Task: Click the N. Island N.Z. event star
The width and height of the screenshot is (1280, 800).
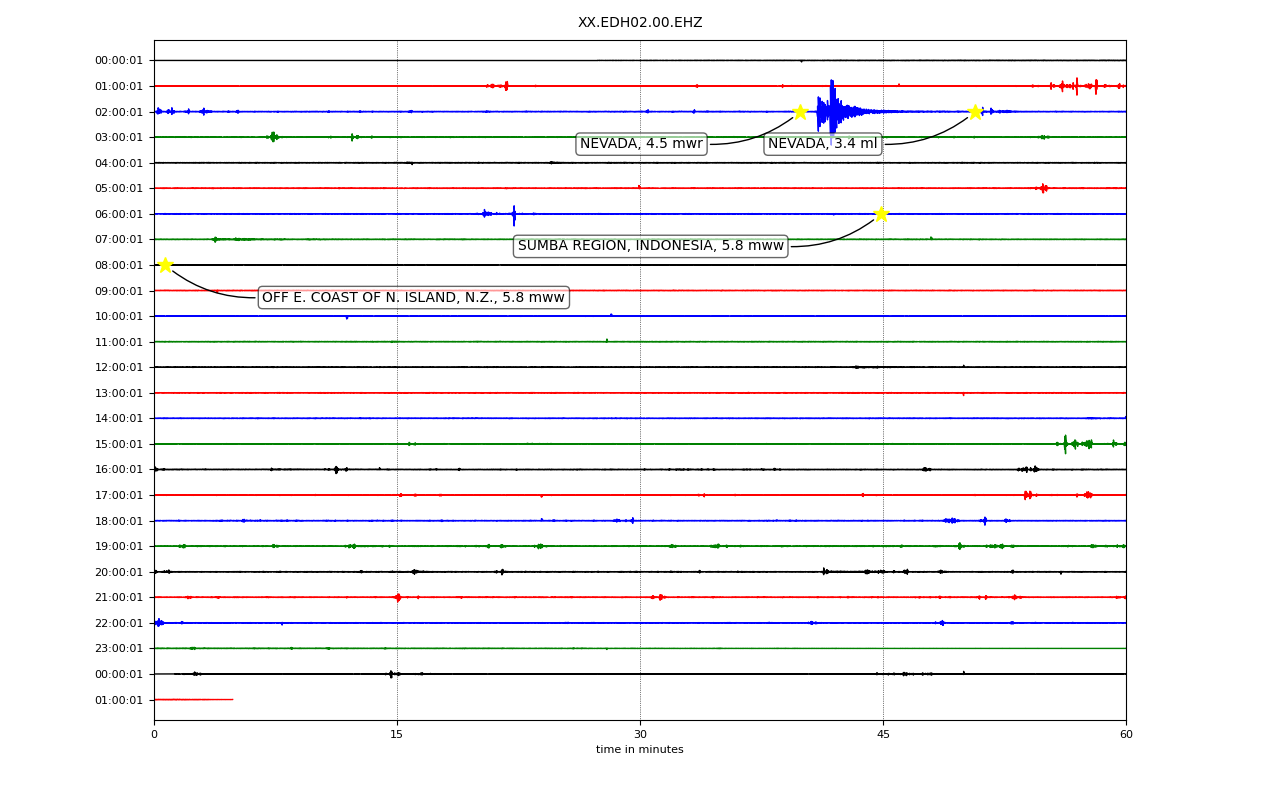Action: tap(165, 265)
